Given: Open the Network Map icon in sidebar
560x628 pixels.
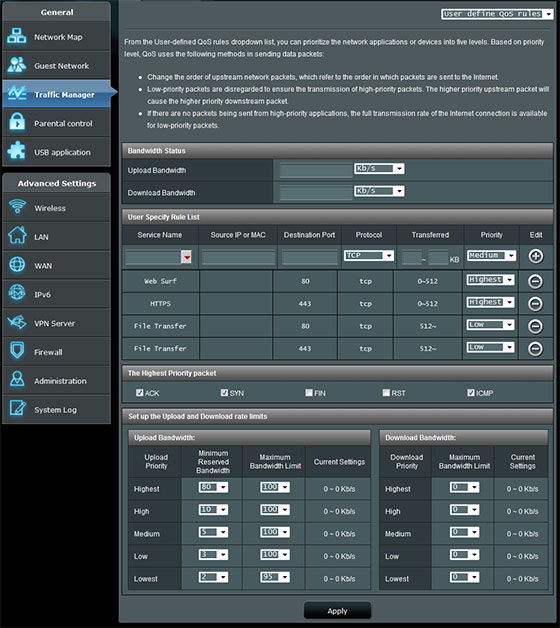Looking at the screenshot, I should 16,36.
